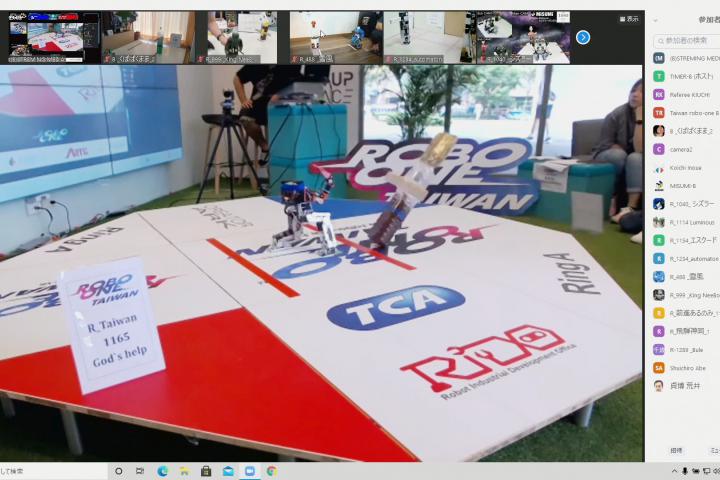Click the Windows taskbar search box
Screen dimensions: 720x480
54,471
